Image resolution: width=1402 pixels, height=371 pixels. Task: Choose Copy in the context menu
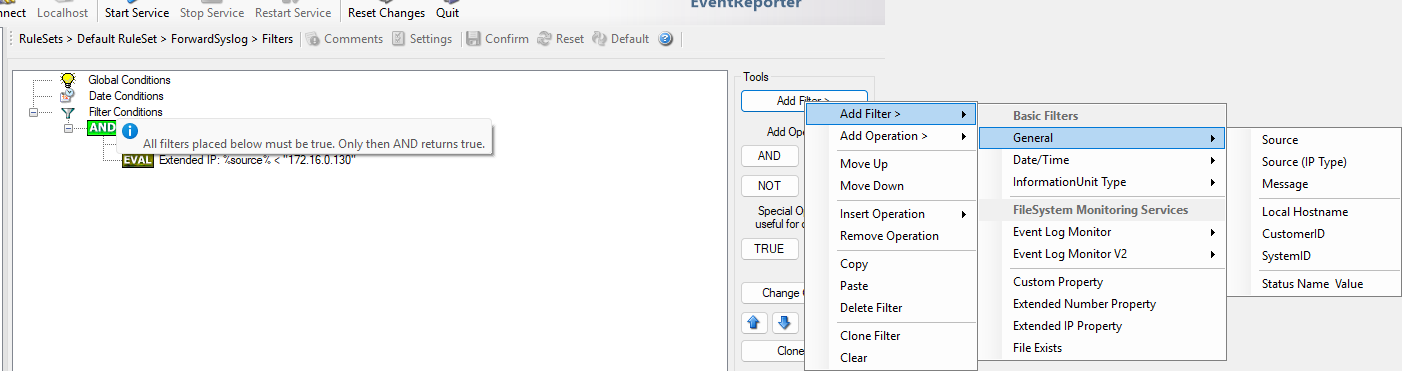click(x=890, y=264)
